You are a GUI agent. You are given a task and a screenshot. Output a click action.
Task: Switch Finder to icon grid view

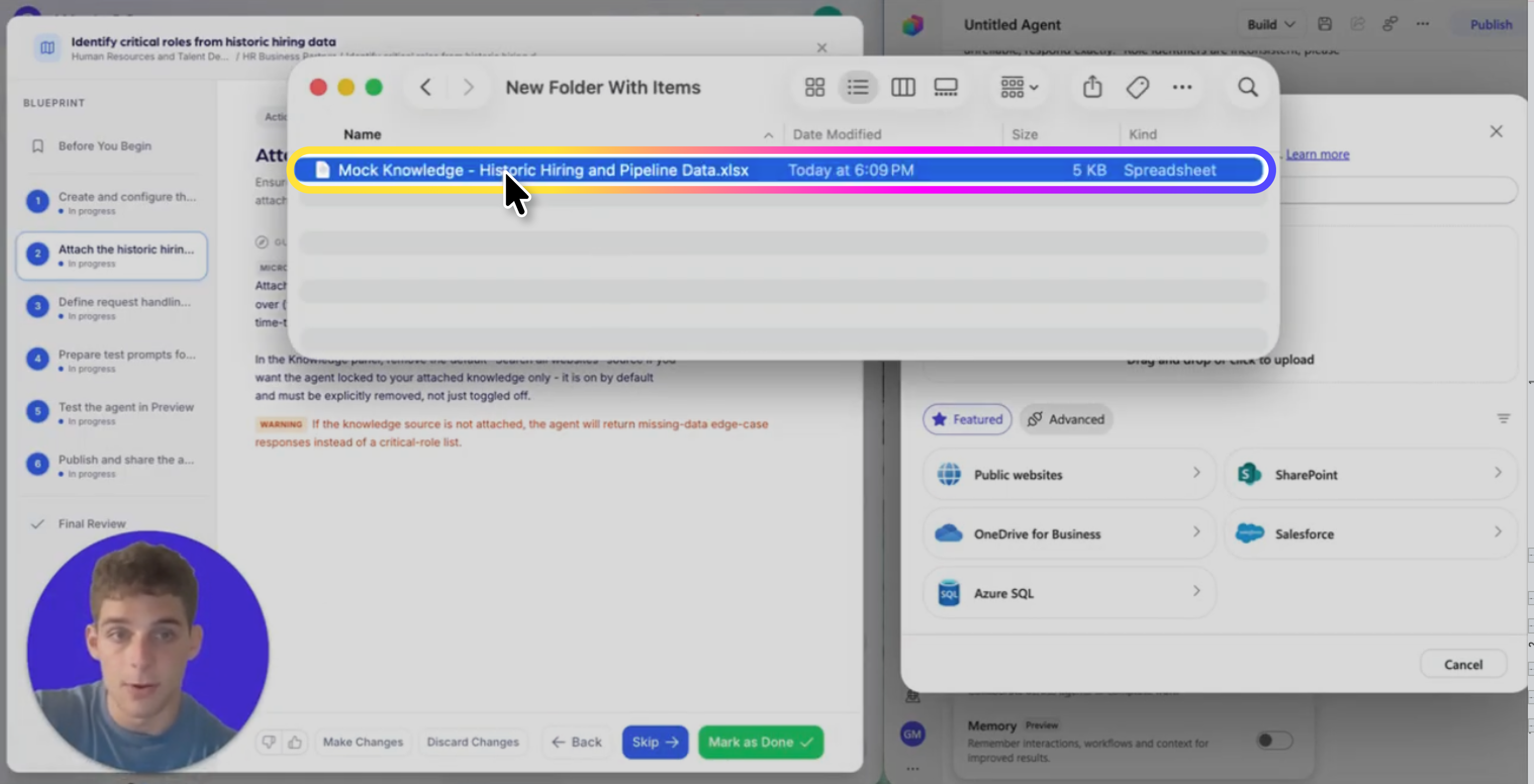click(815, 87)
